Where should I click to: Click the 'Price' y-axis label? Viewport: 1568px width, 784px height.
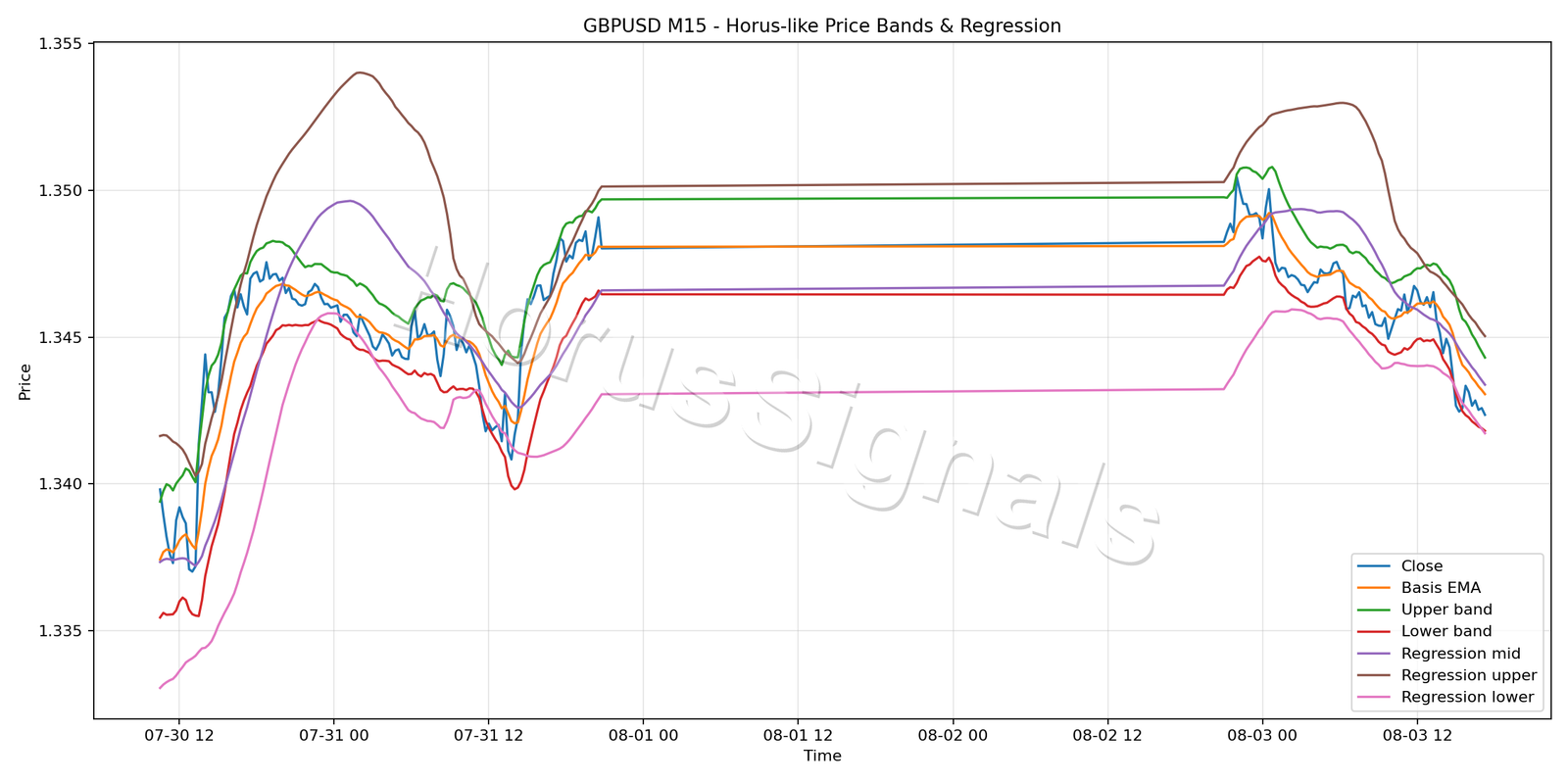[25, 382]
